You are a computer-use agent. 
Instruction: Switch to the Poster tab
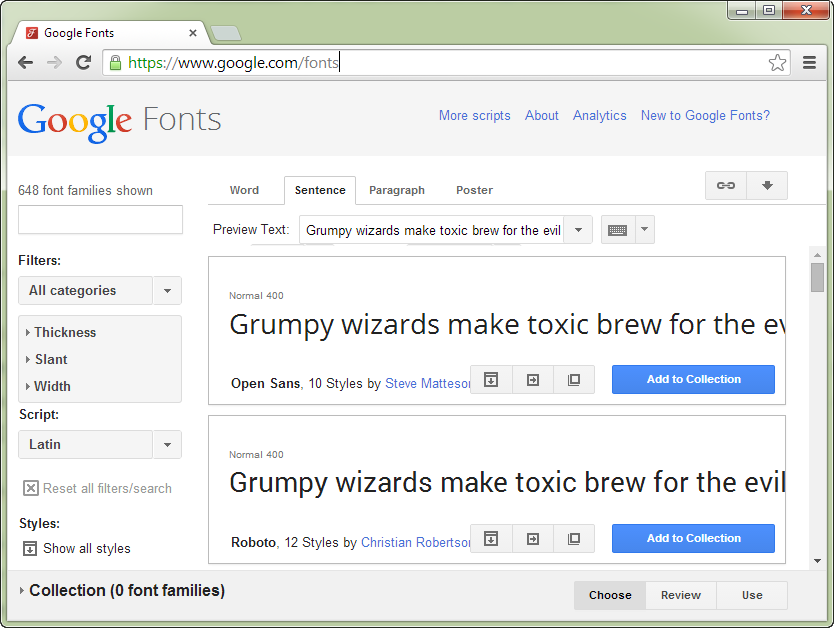(x=474, y=190)
